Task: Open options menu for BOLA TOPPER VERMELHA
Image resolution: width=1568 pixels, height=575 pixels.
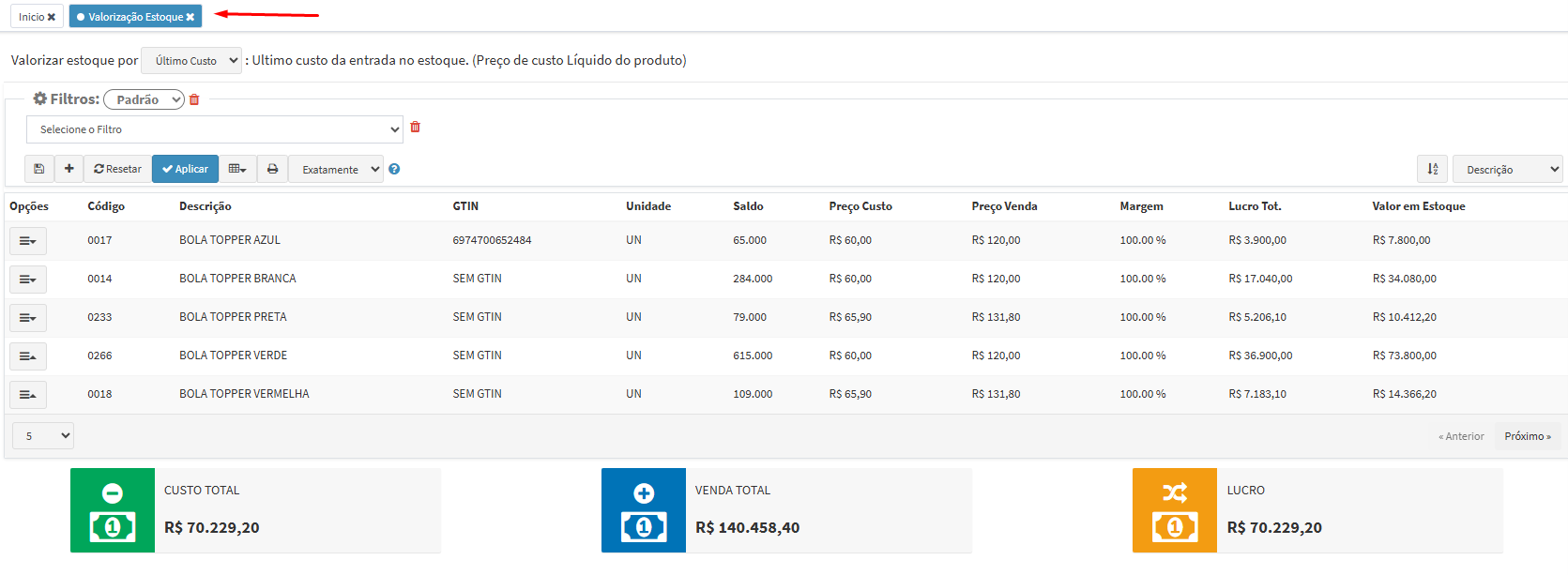Action: coord(28,395)
